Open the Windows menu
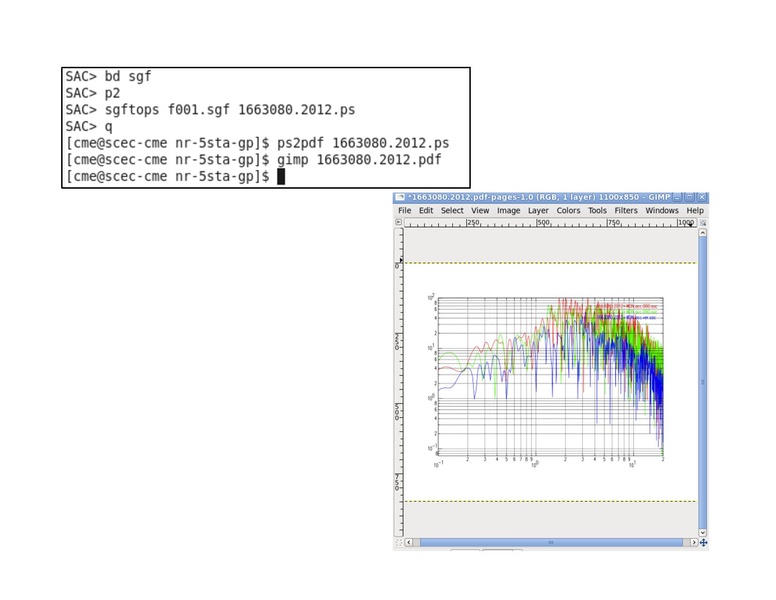 (x=661, y=211)
